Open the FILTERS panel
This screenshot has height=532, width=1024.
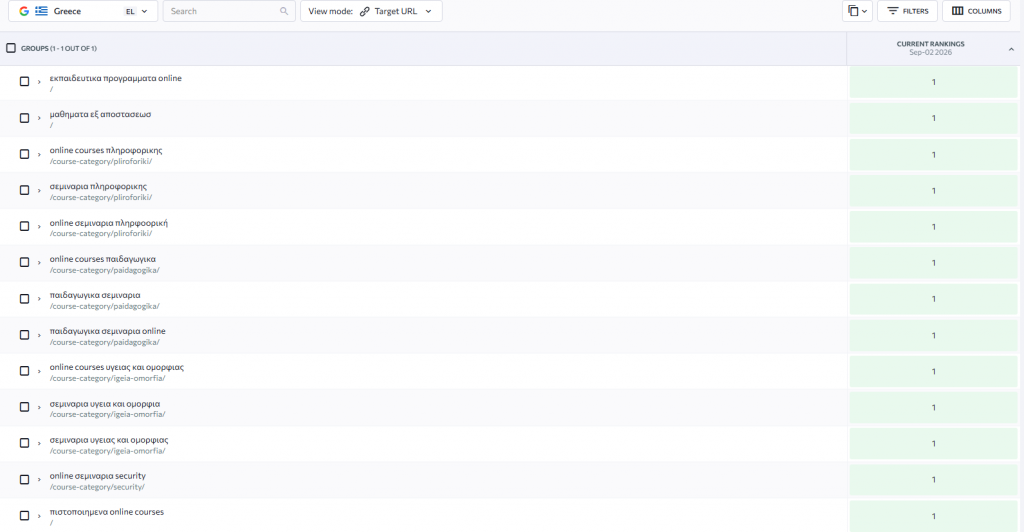click(x=908, y=11)
